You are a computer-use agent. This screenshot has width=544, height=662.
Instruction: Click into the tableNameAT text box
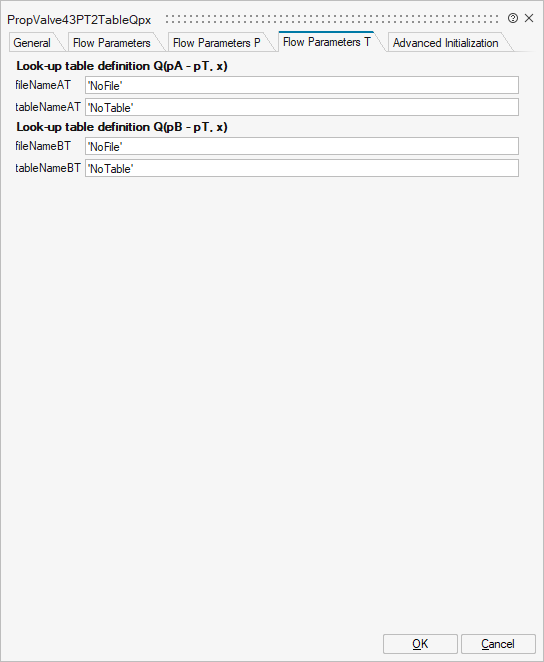(x=302, y=107)
